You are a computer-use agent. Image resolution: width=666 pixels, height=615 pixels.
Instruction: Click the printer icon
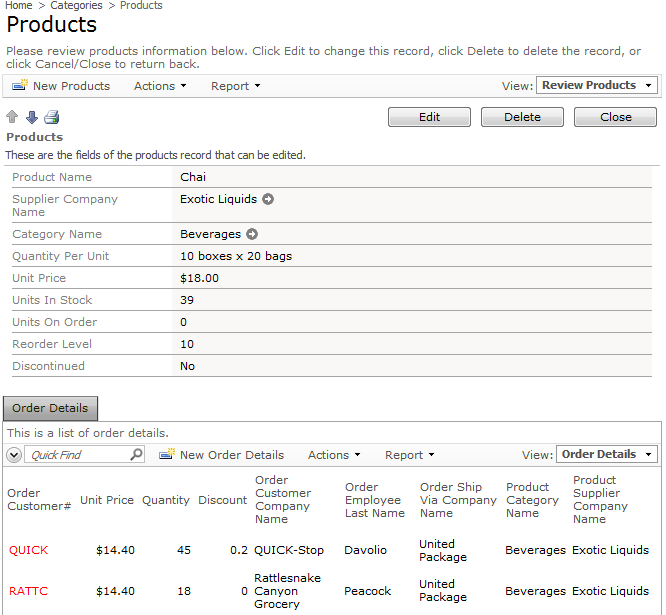[52, 117]
